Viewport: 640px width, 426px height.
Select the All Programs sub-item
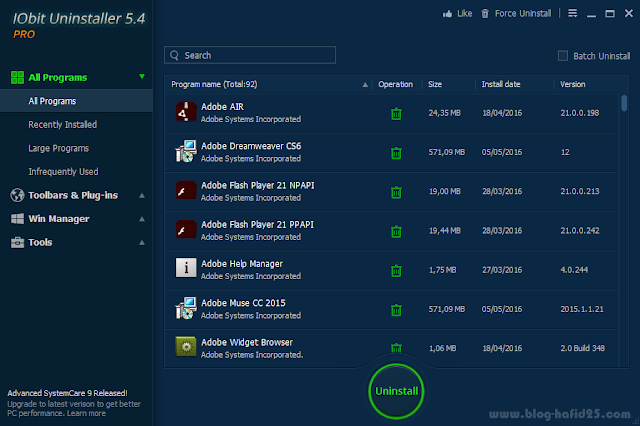[76, 101]
